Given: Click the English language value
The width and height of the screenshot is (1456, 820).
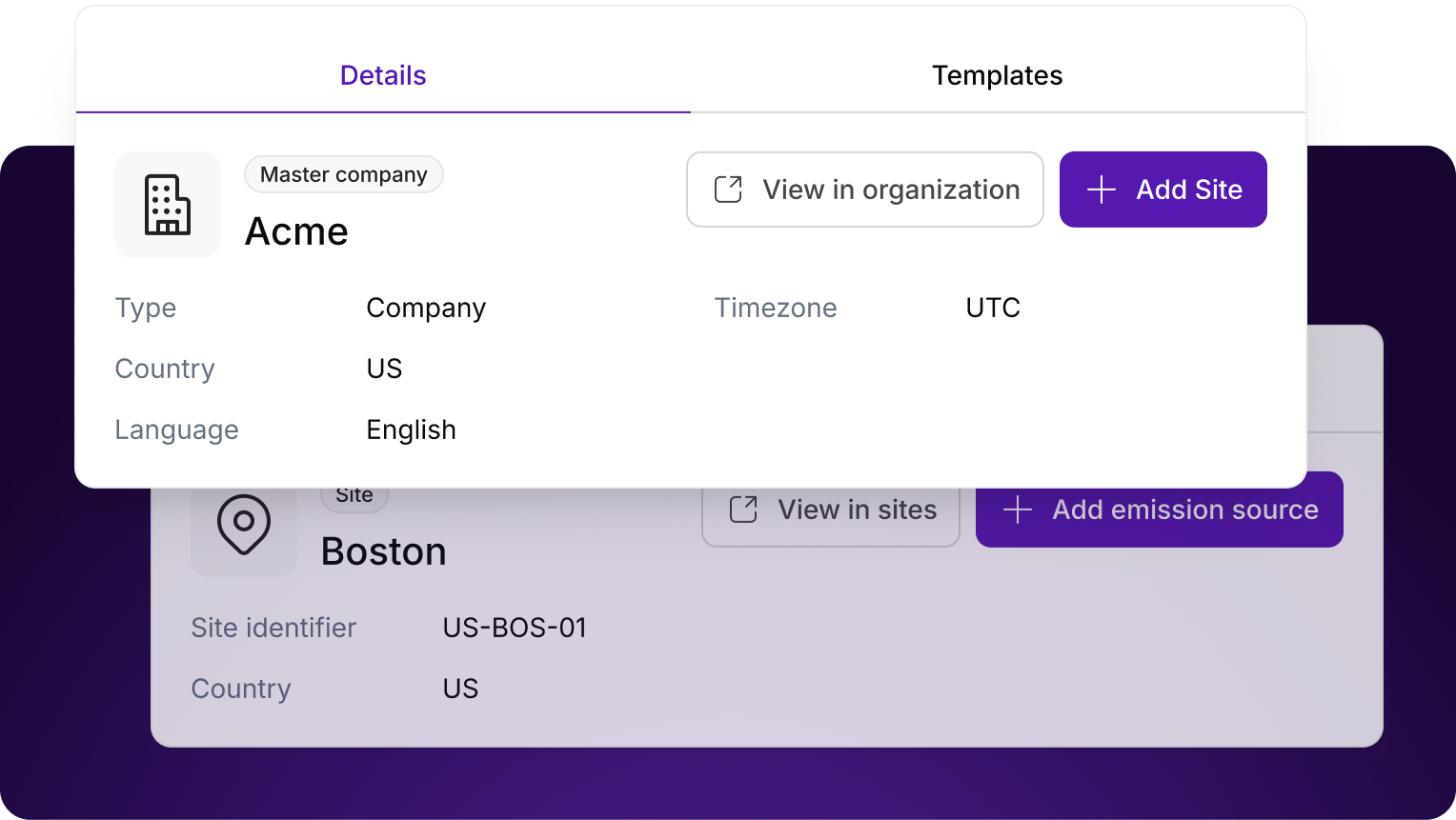Looking at the screenshot, I should point(412,430).
